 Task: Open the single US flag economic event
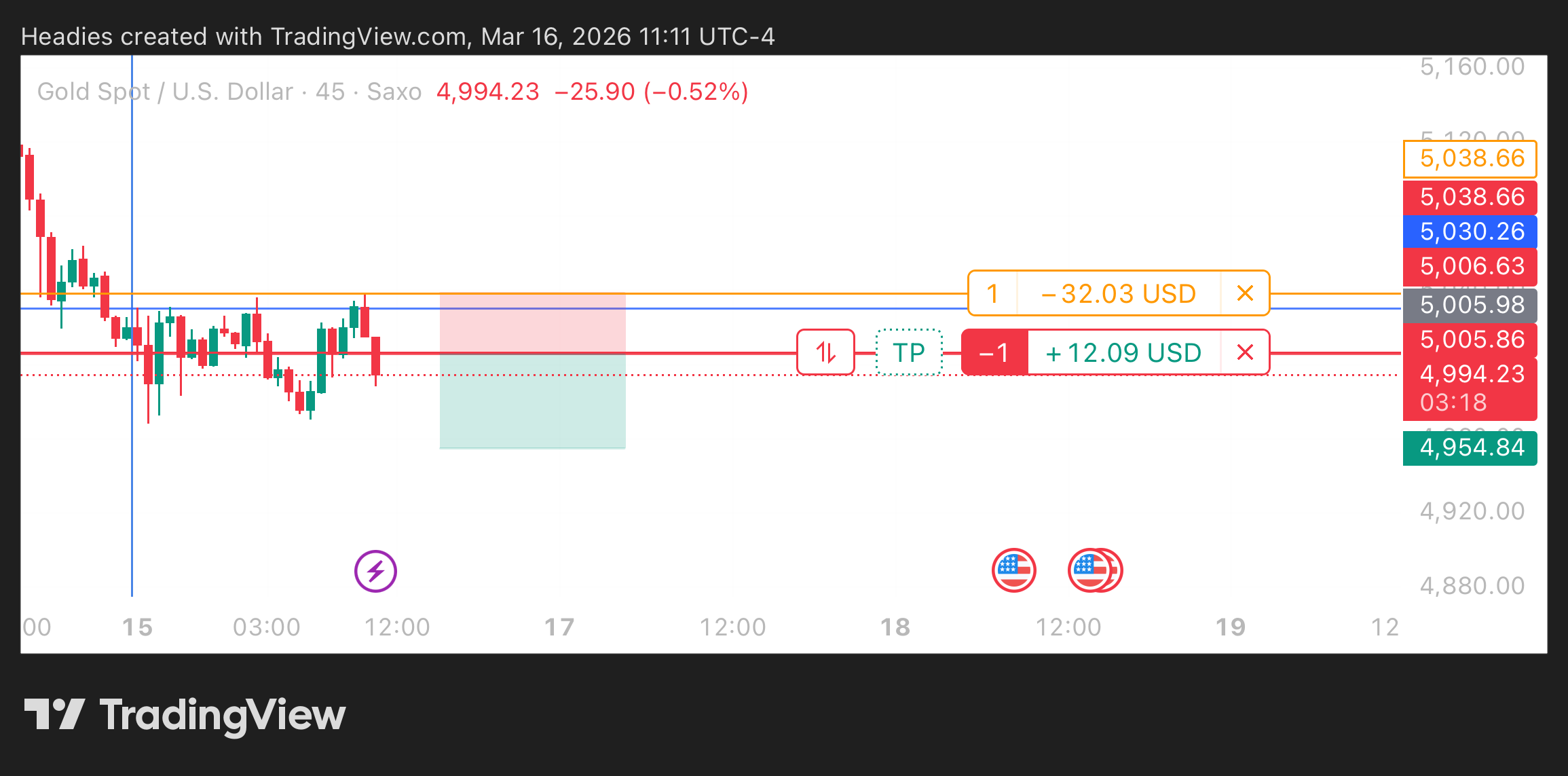tap(1013, 570)
